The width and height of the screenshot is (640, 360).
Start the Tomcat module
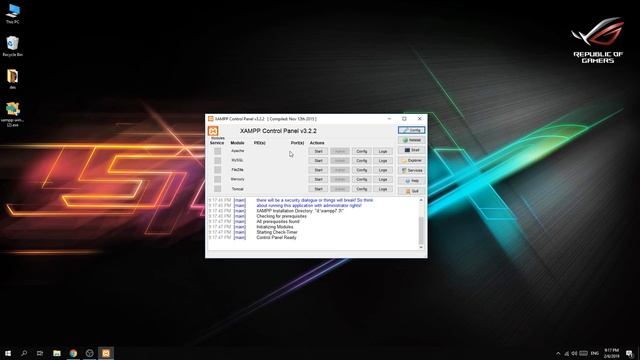318,189
